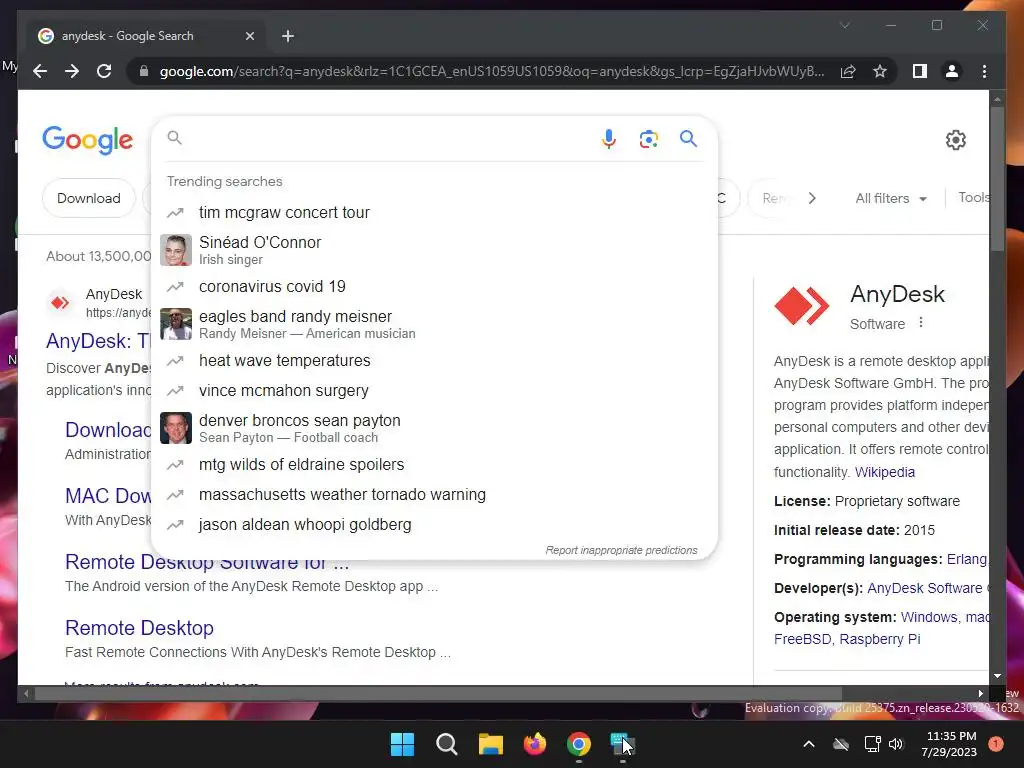Select suggestion Sinéad O'Connor
The image size is (1024, 768).
434,250
